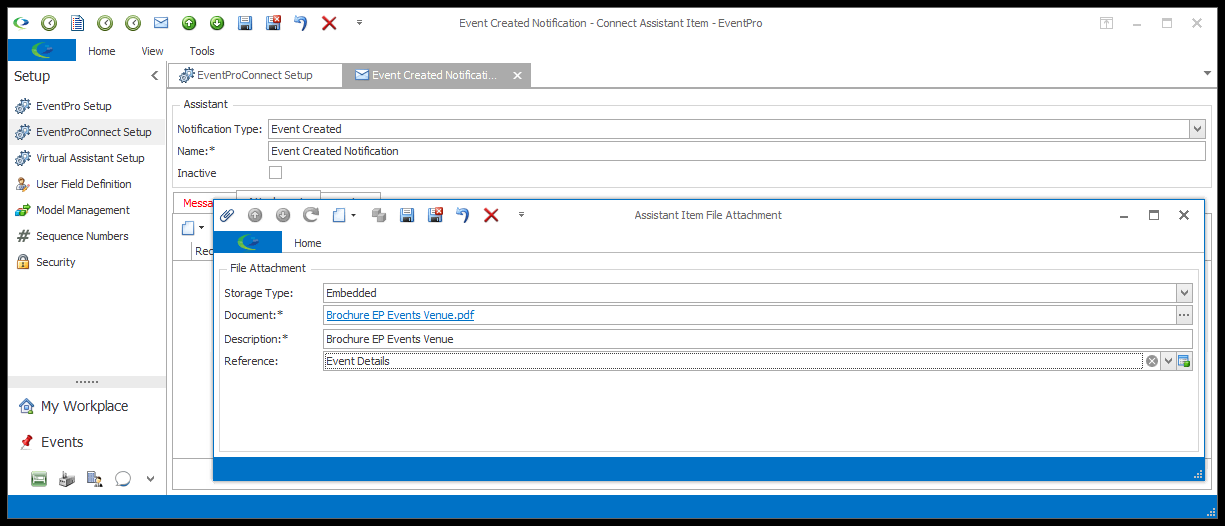Expand navigation bar overflow chevron
Viewport: 1225px width, 526px height.
(150, 479)
